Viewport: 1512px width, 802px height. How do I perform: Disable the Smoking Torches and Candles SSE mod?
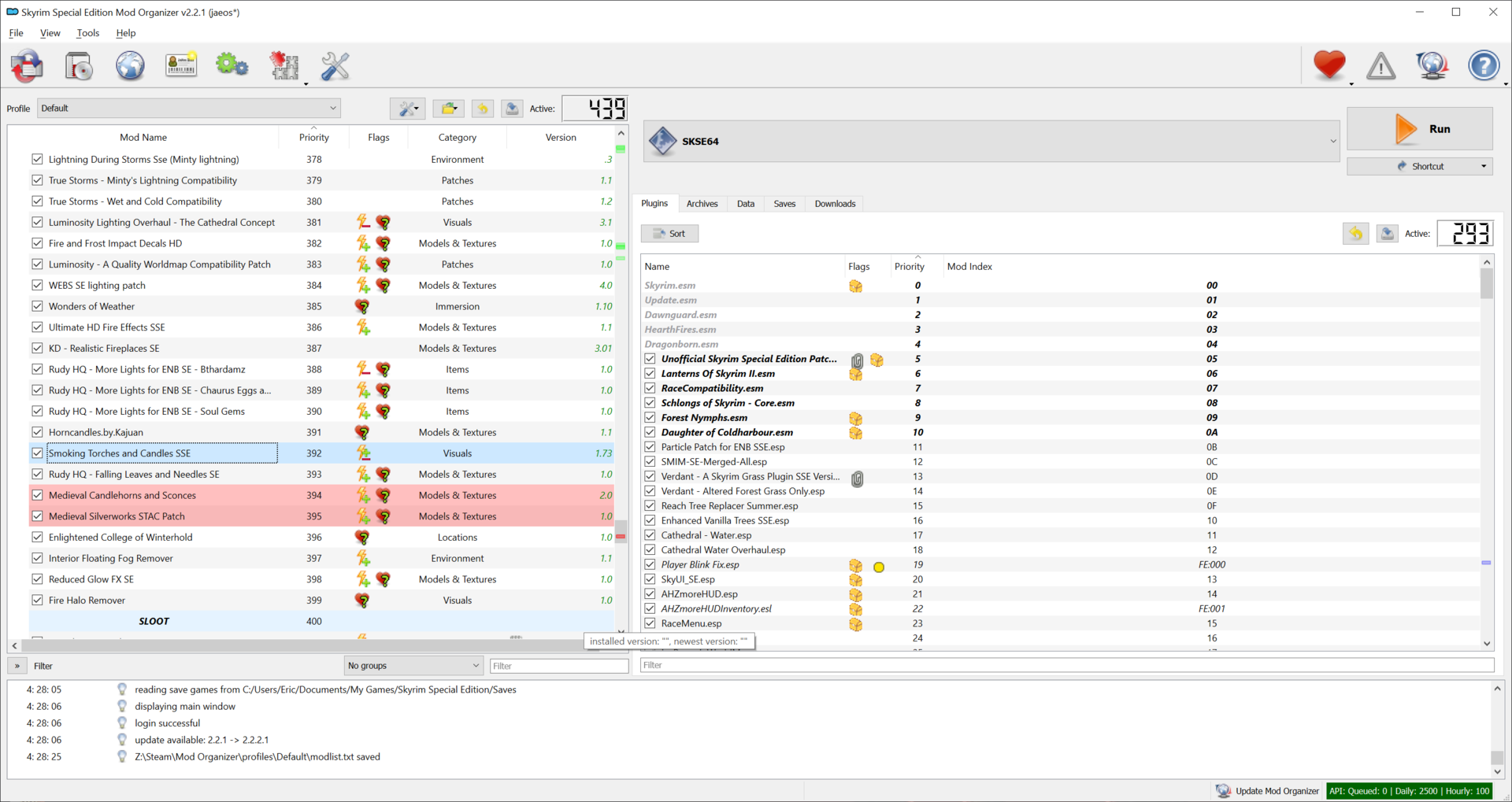37,453
